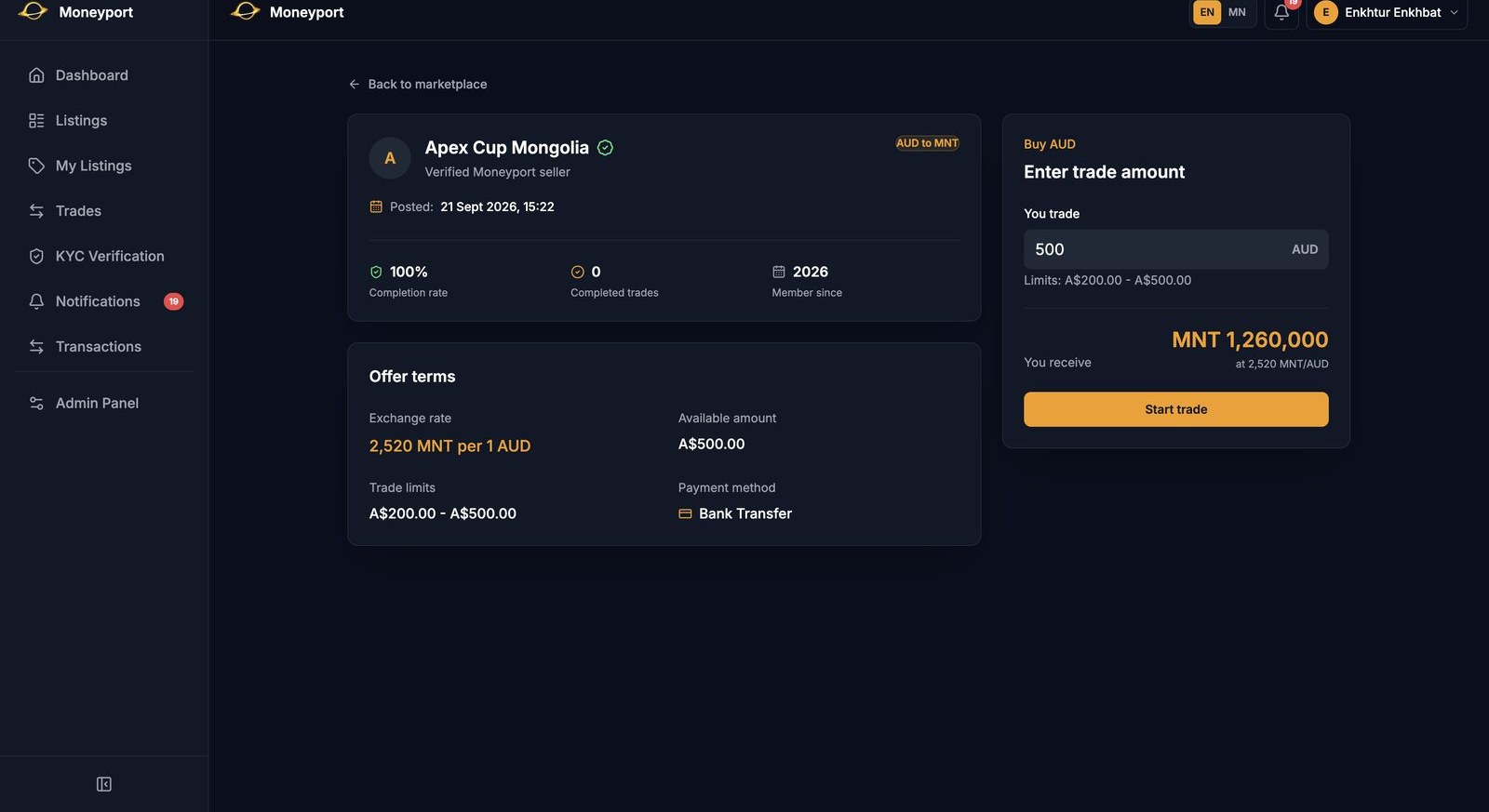Click the Moneyport logo in top header
This screenshot has width=1489, height=812.
click(x=246, y=11)
